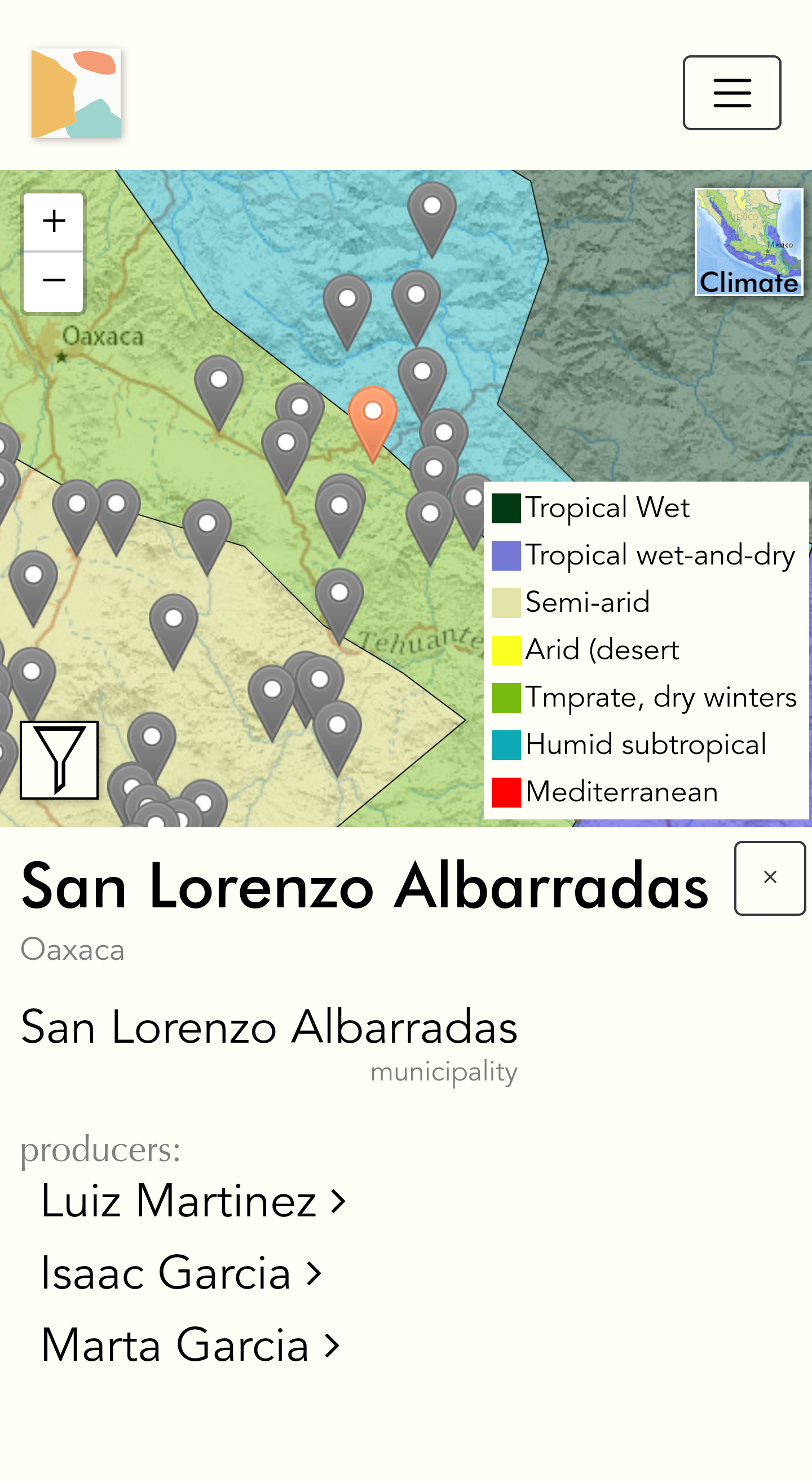Open producer Luiz Martinez
This screenshot has width=812, height=1482.
click(x=179, y=1201)
